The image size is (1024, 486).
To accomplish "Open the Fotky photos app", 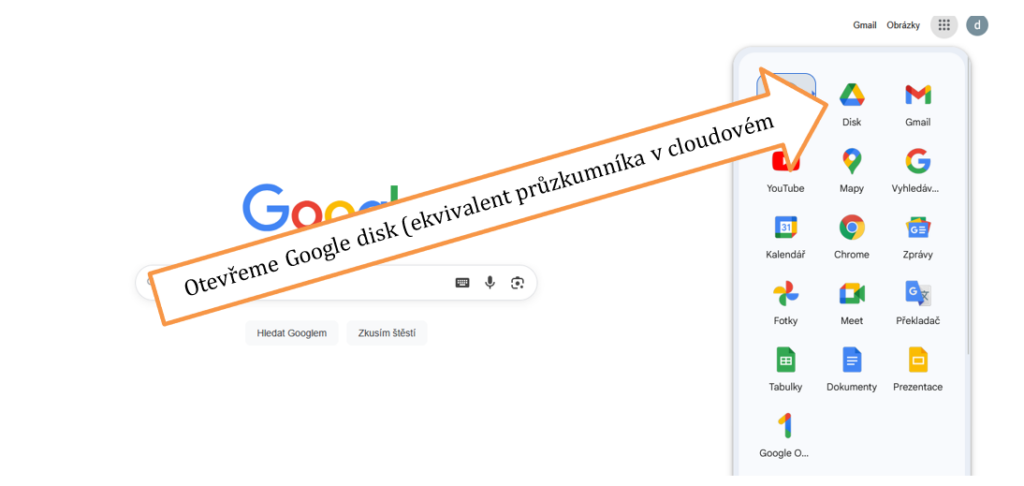I will [x=786, y=304].
